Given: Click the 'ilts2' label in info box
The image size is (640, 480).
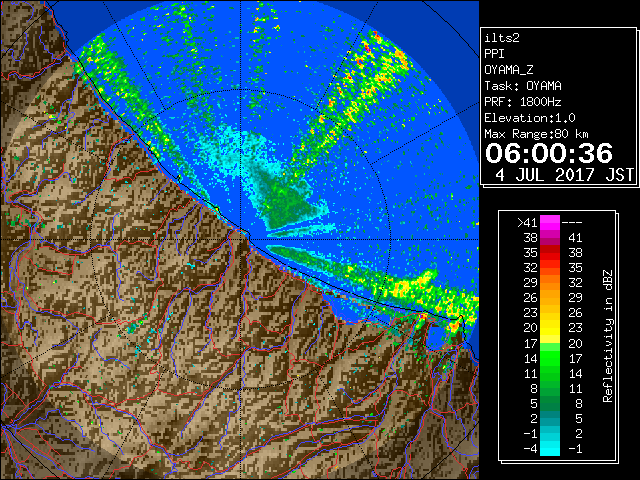Looking at the screenshot, I should pyautogui.click(x=502, y=38).
